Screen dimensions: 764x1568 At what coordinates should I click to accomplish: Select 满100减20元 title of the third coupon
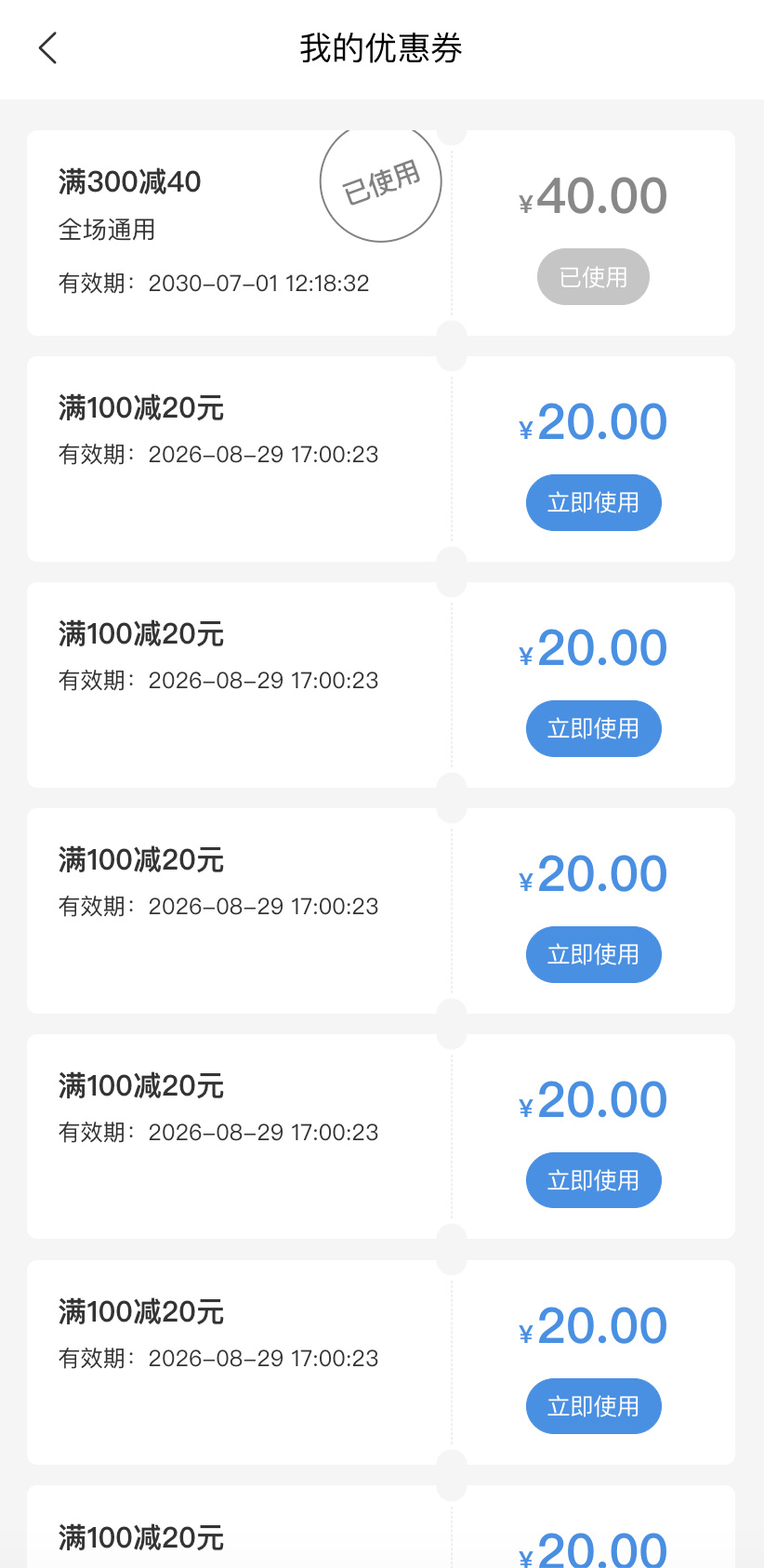(141, 634)
